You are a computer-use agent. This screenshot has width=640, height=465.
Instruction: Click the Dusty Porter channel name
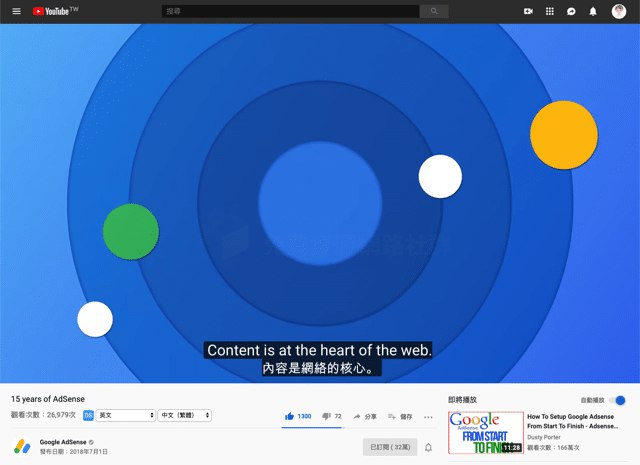(544, 437)
